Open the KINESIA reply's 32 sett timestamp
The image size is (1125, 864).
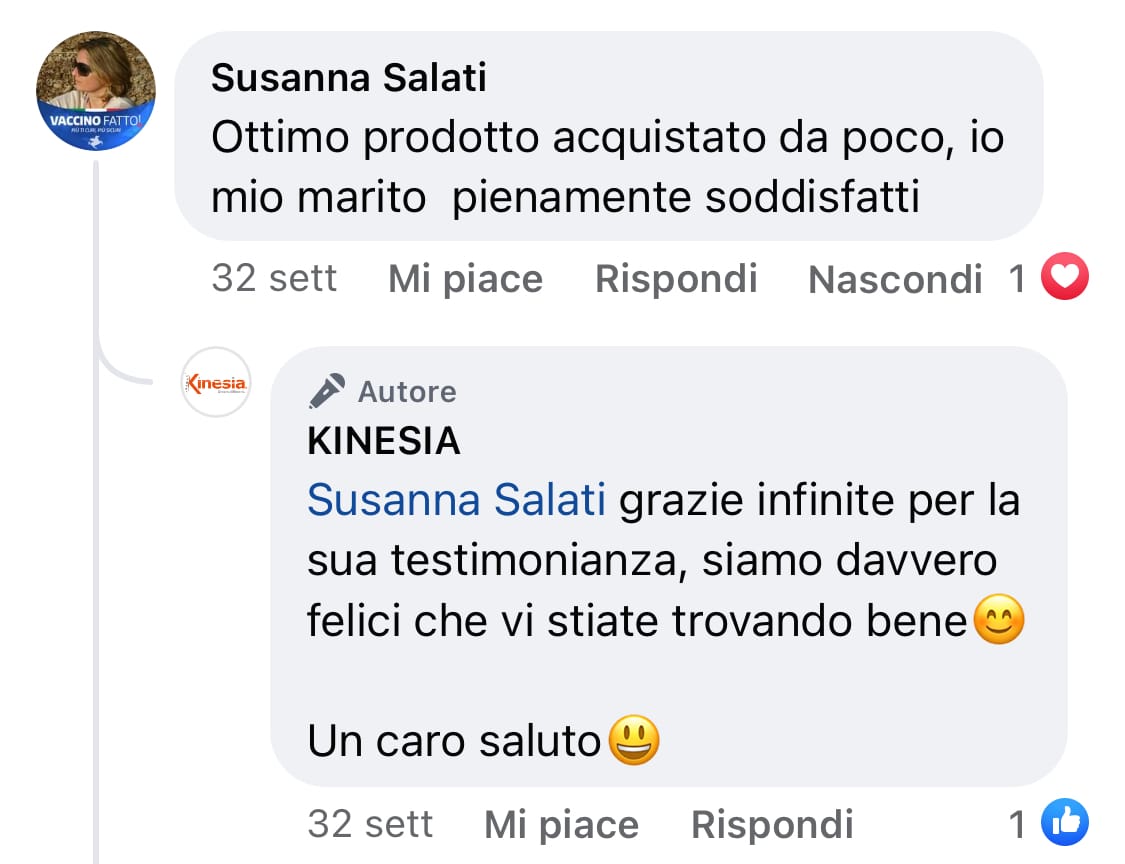[370, 824]
